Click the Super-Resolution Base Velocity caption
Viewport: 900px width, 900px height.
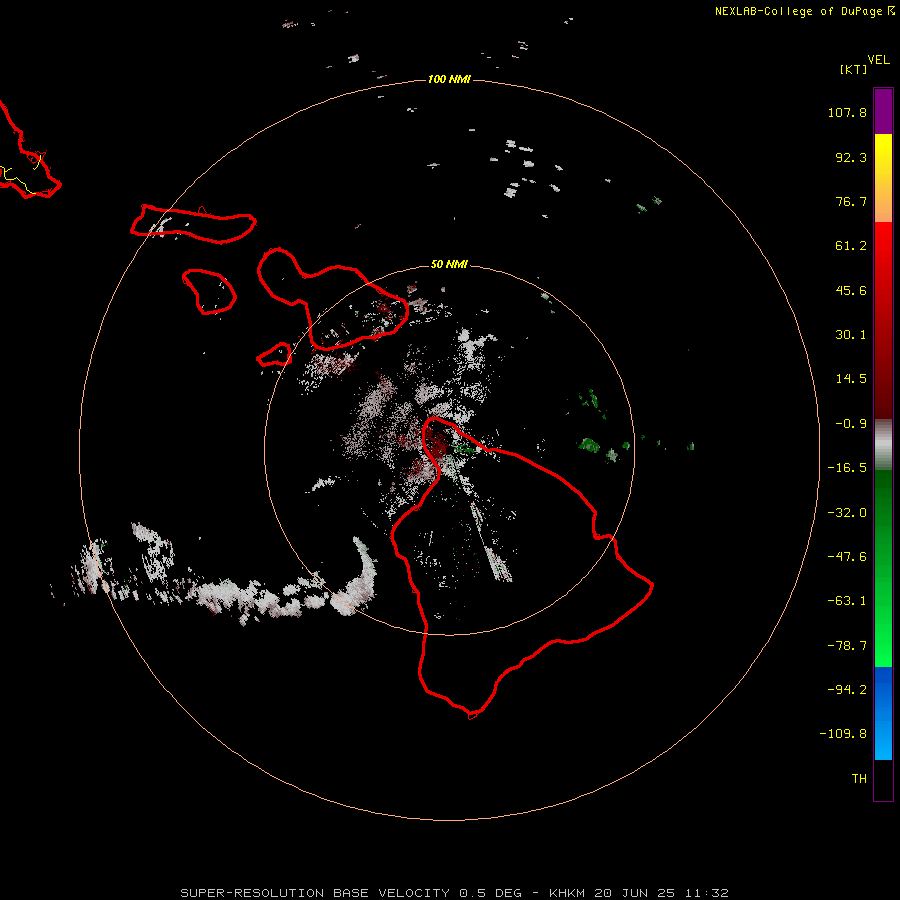coord(454,893)
